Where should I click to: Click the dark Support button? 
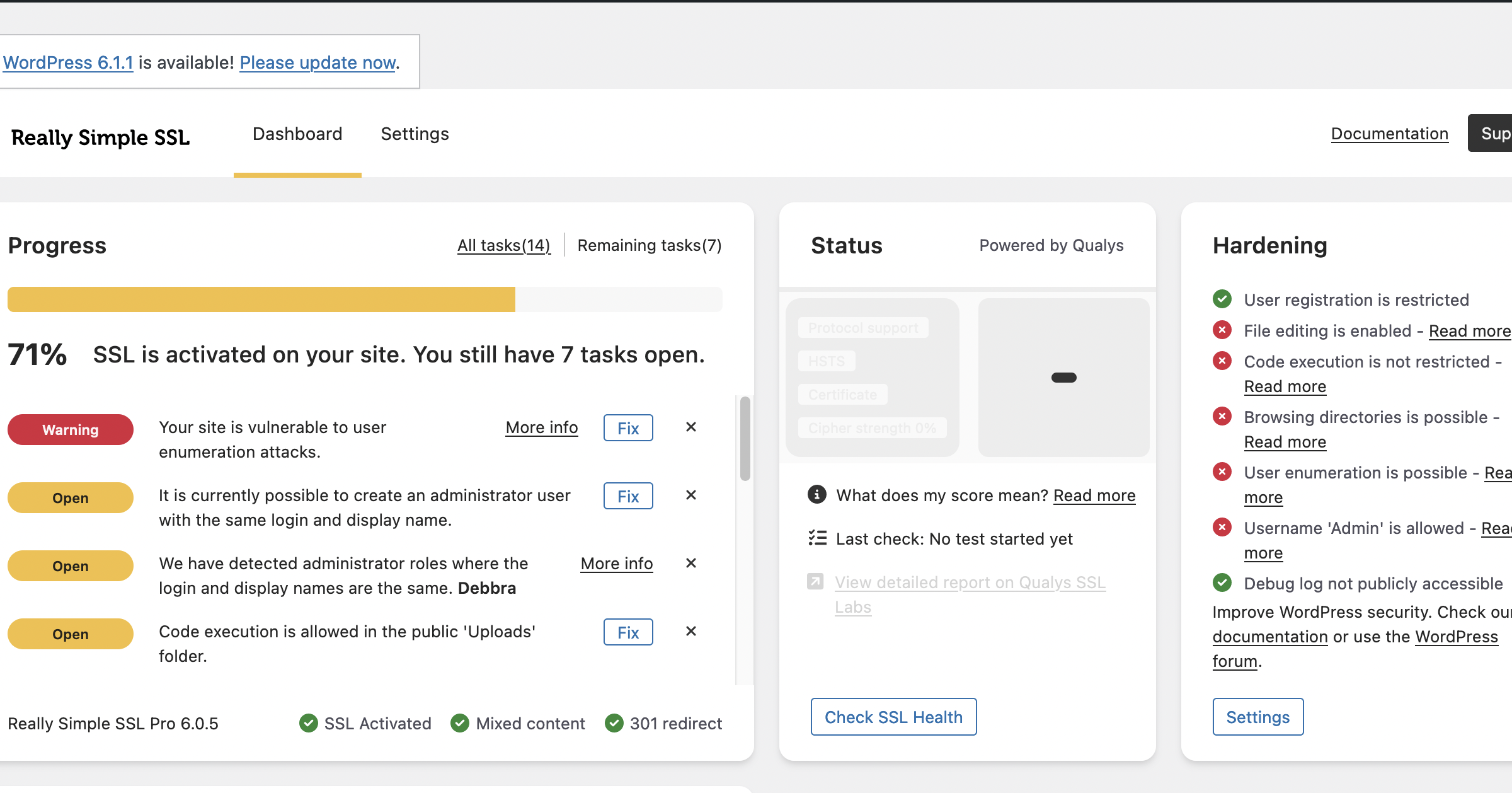[x=1490, y=133]
